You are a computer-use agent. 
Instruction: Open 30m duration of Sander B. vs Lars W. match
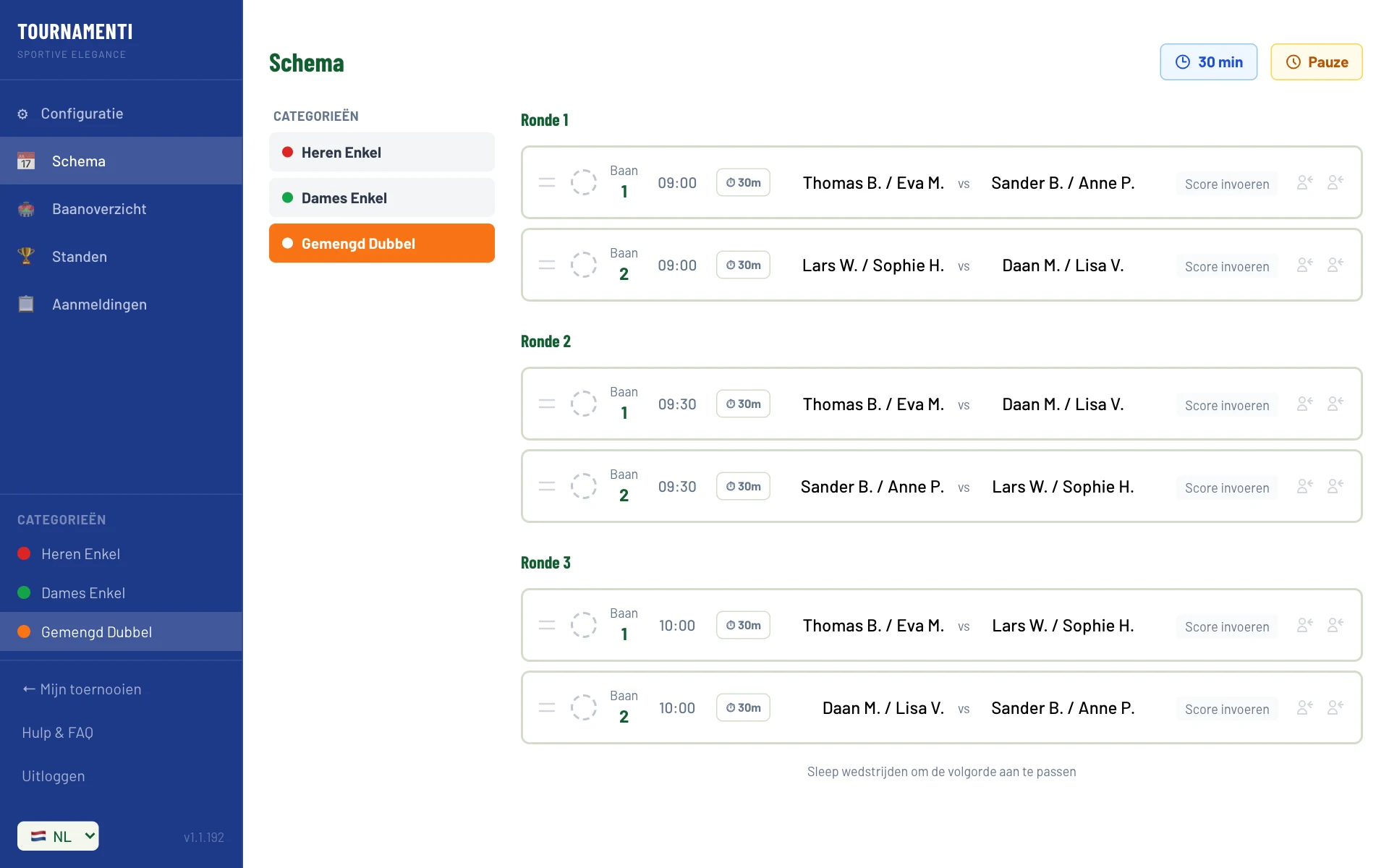point(743,486)
